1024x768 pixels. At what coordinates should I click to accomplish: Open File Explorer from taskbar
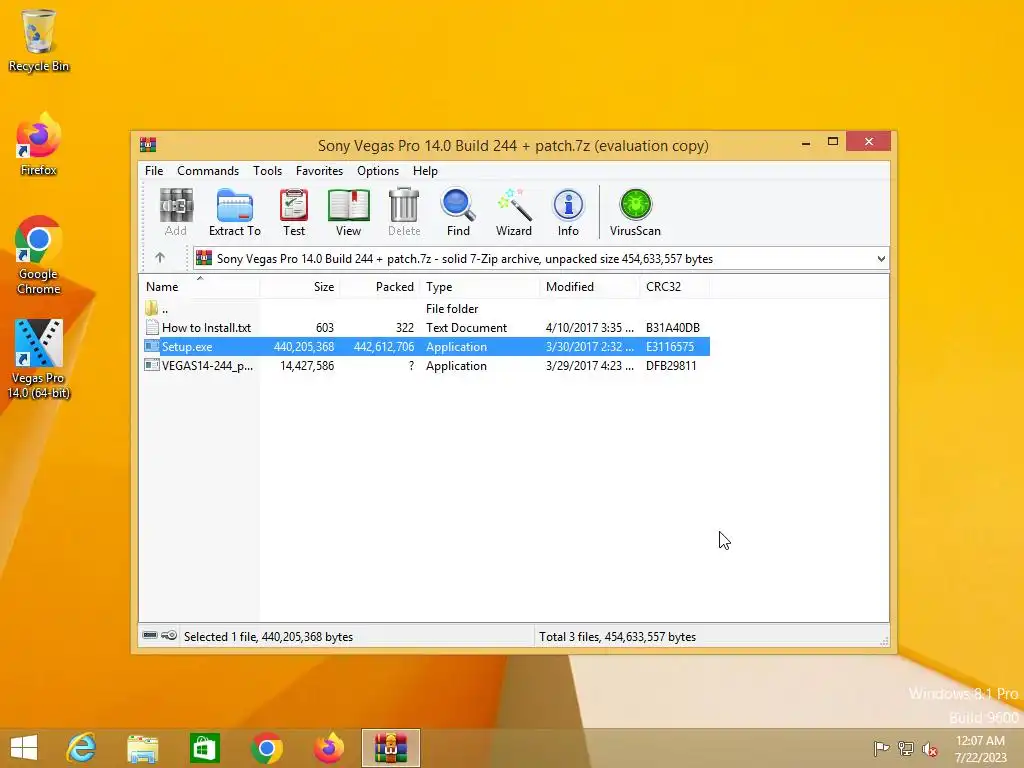[x=142, y=748]
